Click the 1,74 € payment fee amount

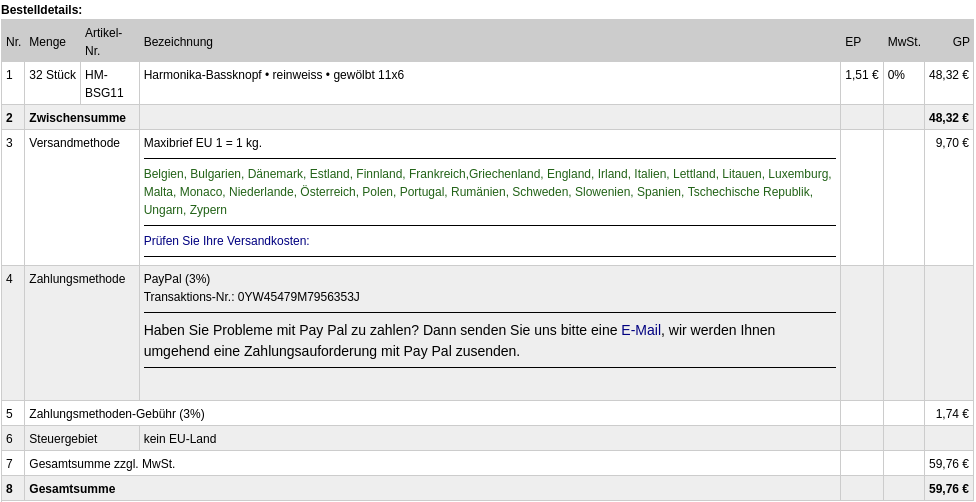952,414
